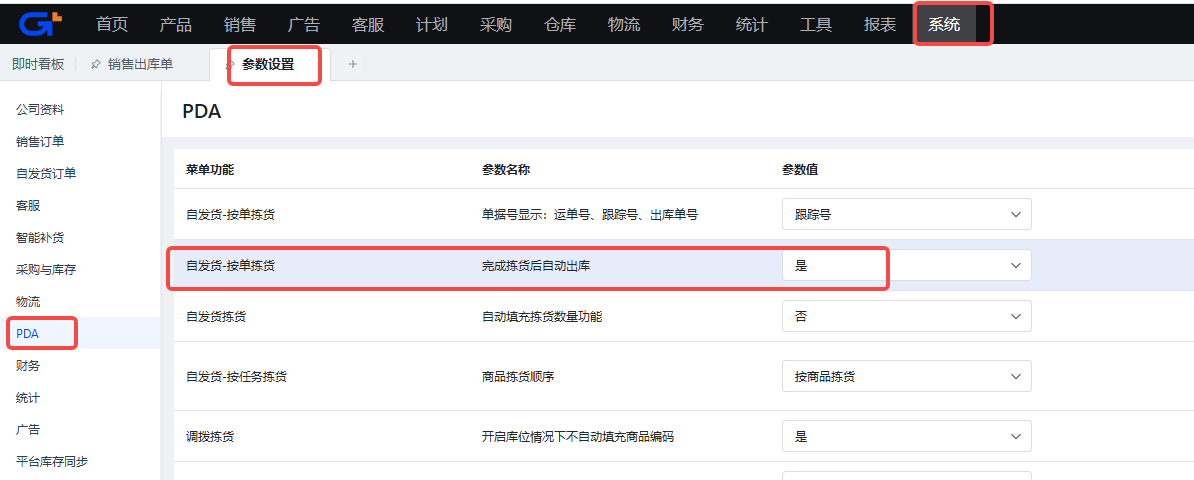Open the 仓库 top menu

tap(560, 24)
